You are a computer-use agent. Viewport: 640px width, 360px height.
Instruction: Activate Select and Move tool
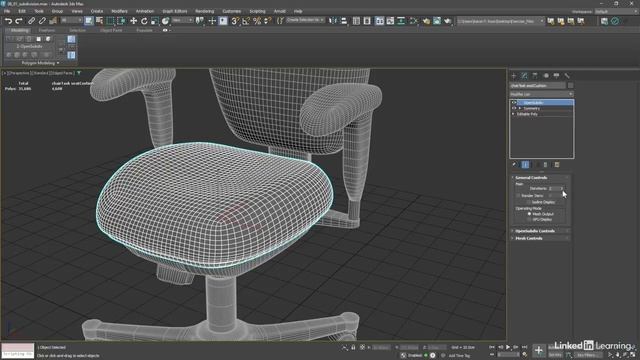[x=133, y=21]
